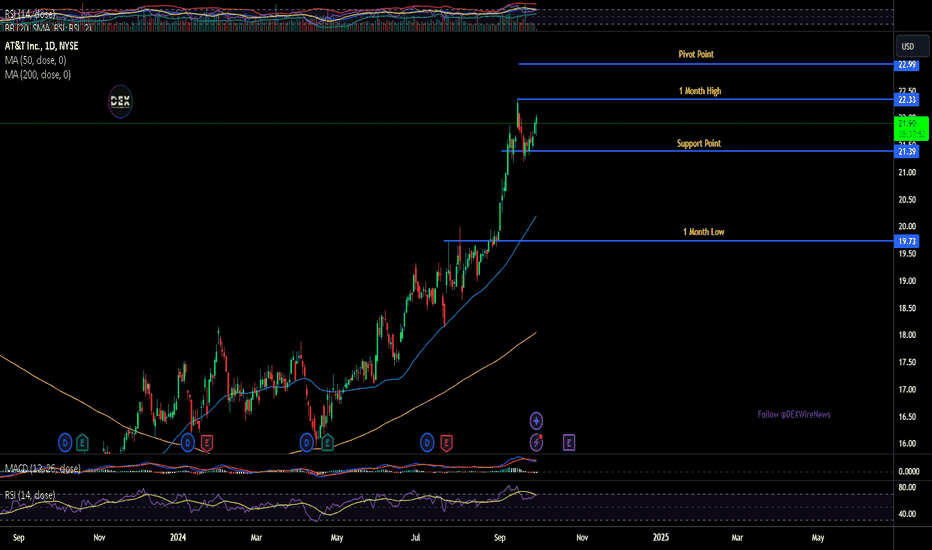Select the dividend D marker before May 2024

307,442
